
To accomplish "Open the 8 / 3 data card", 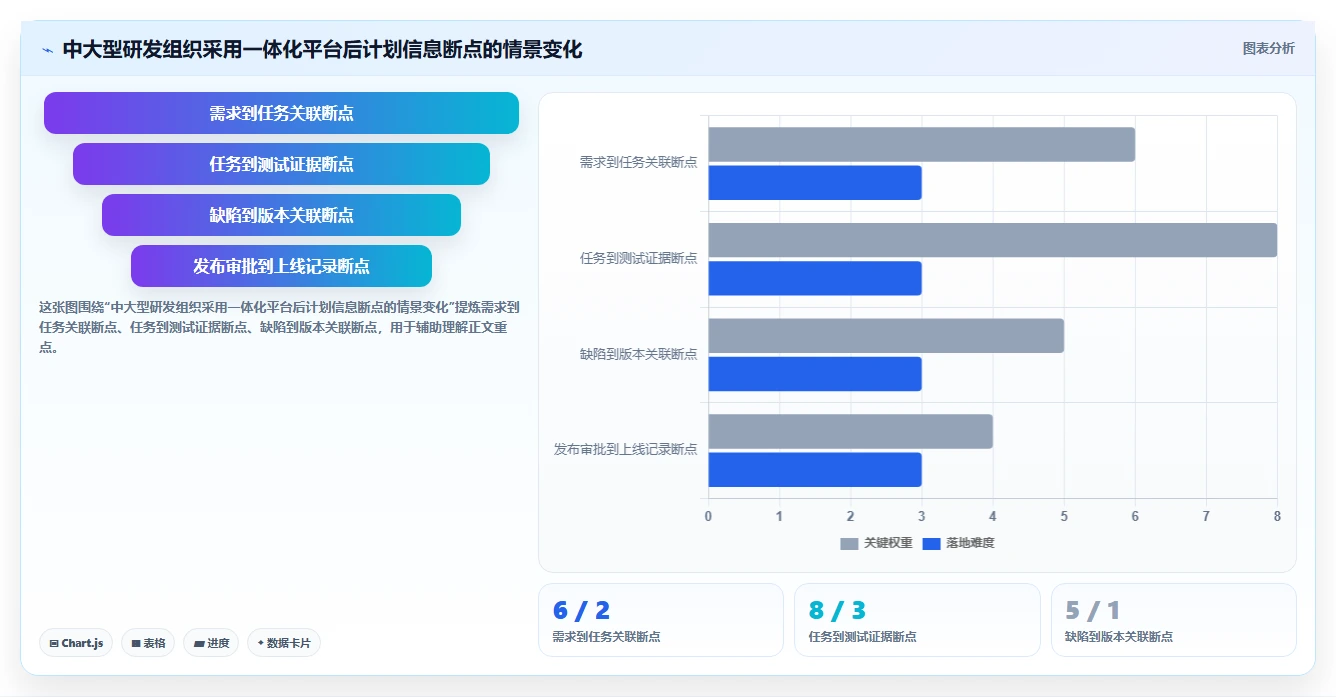I will point(917,620).
